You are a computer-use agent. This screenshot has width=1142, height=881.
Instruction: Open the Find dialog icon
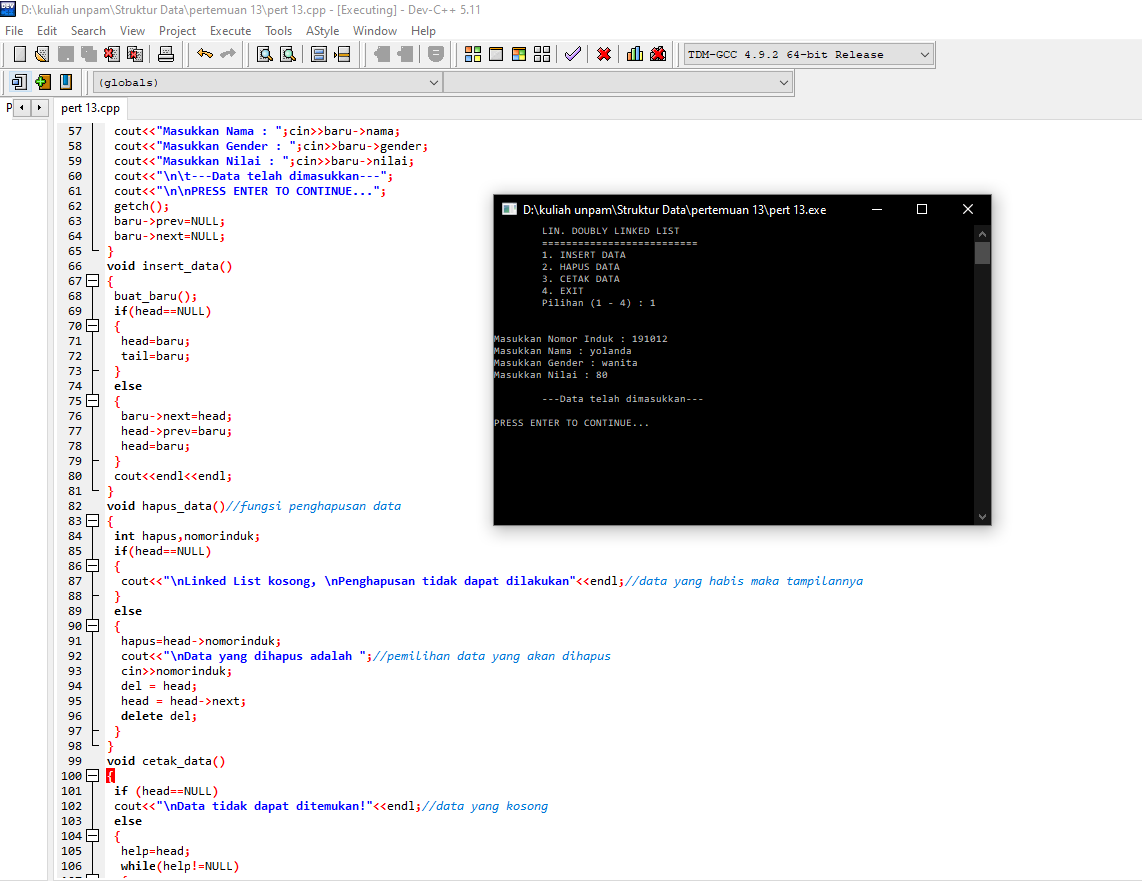click(x=265, y=54)
